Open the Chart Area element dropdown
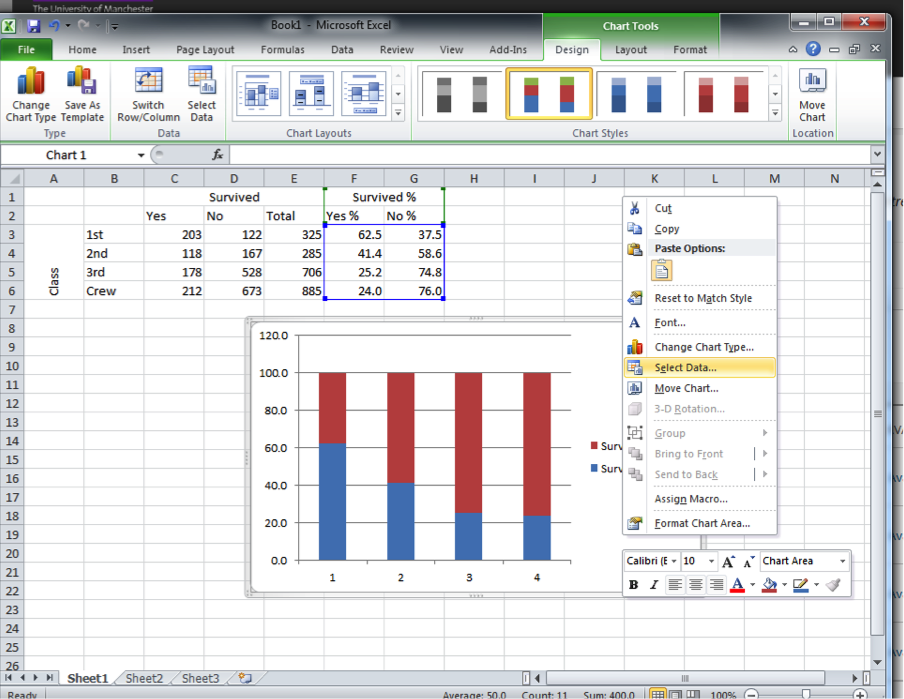Screen dimensions: 904x699 coord(842,562)
